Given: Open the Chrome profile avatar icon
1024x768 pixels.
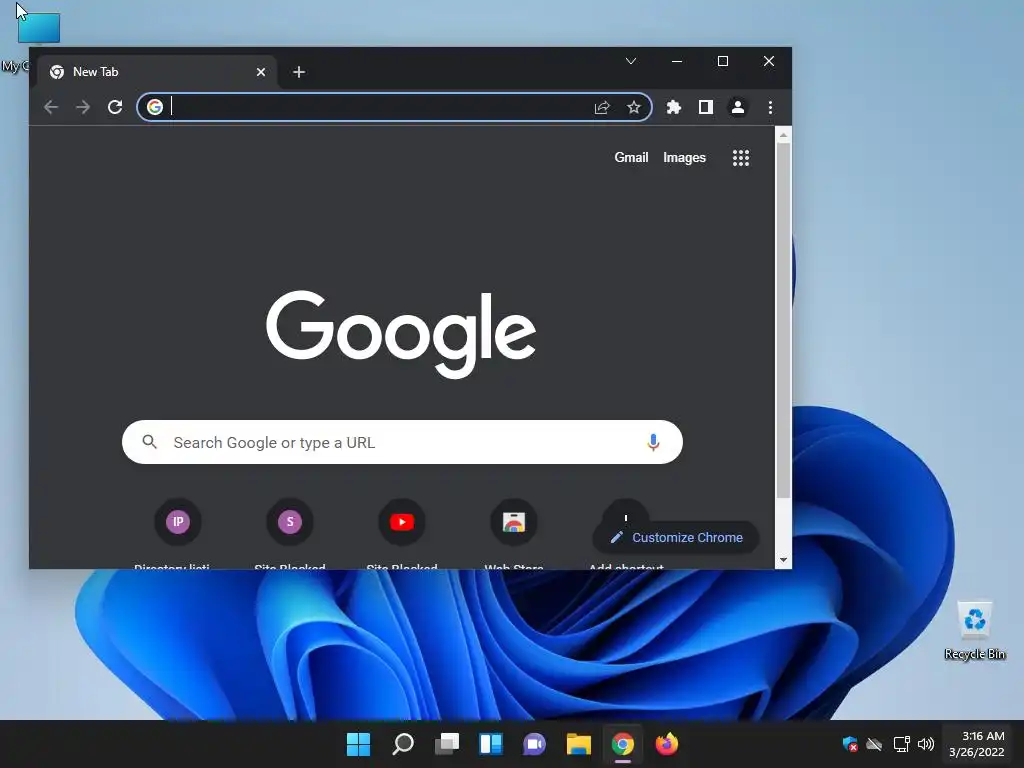Looking at the screenshot, I should 738,107.
